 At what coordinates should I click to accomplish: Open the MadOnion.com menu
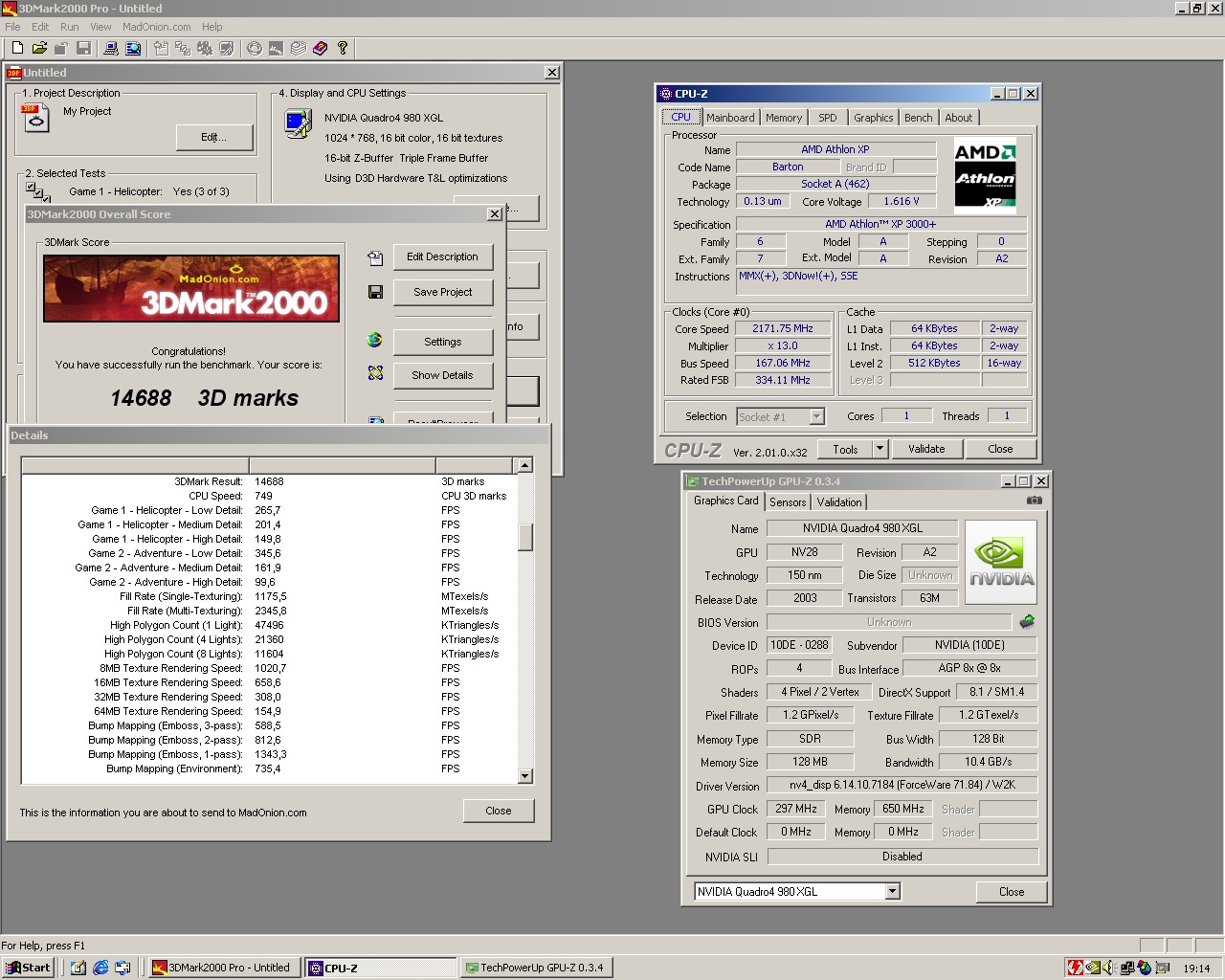click(x=156, y=27)
